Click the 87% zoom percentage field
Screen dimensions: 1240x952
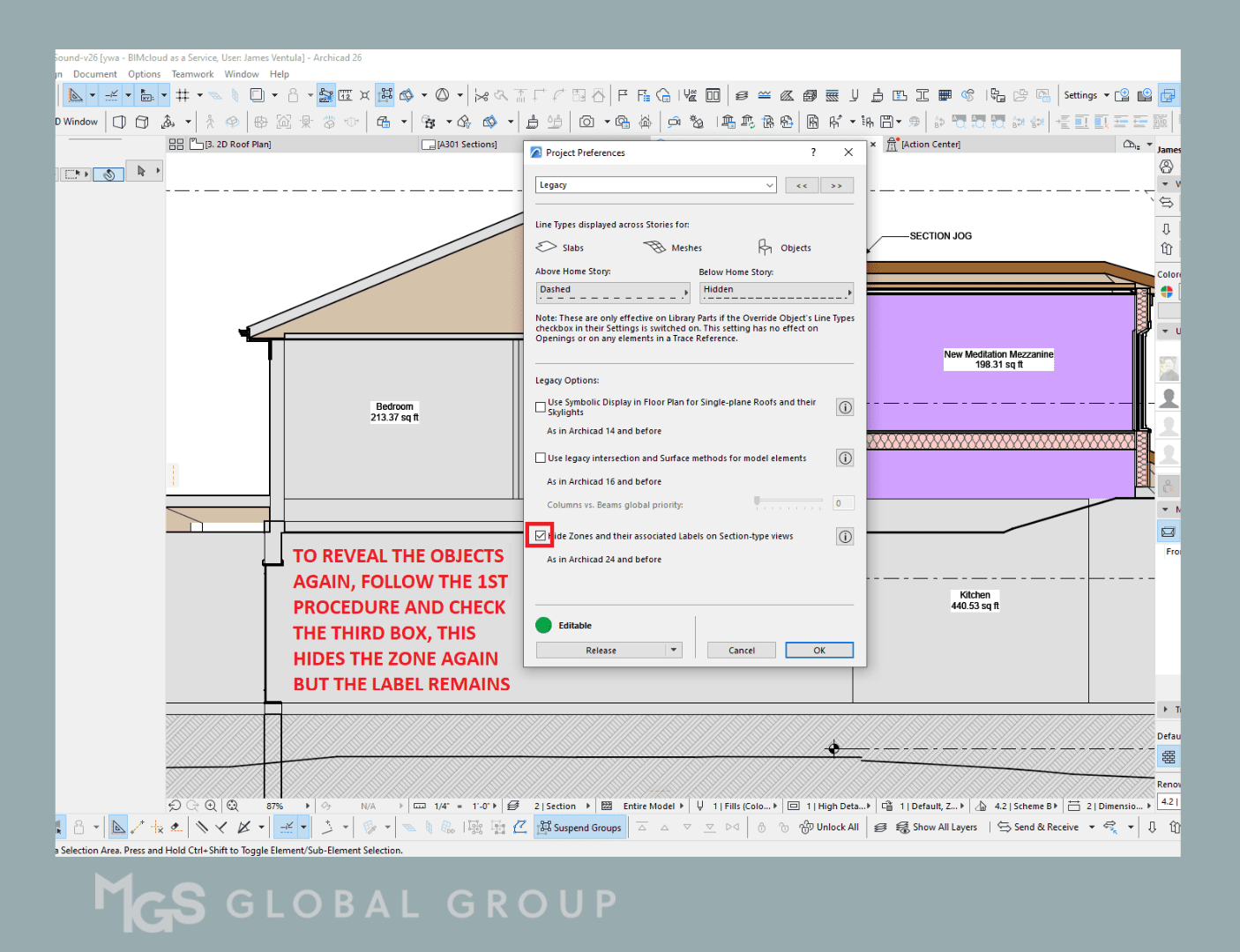(x=274, y=805)
